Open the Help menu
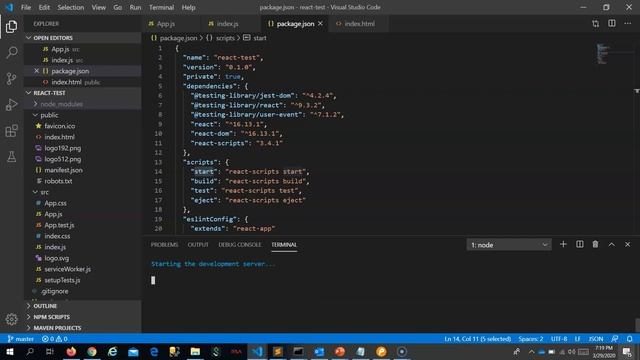 188,7
